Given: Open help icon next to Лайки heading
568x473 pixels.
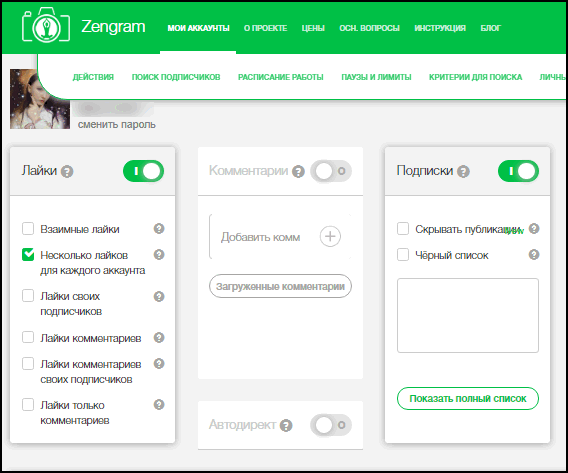Looking at the screenshot, I should 67,171.
